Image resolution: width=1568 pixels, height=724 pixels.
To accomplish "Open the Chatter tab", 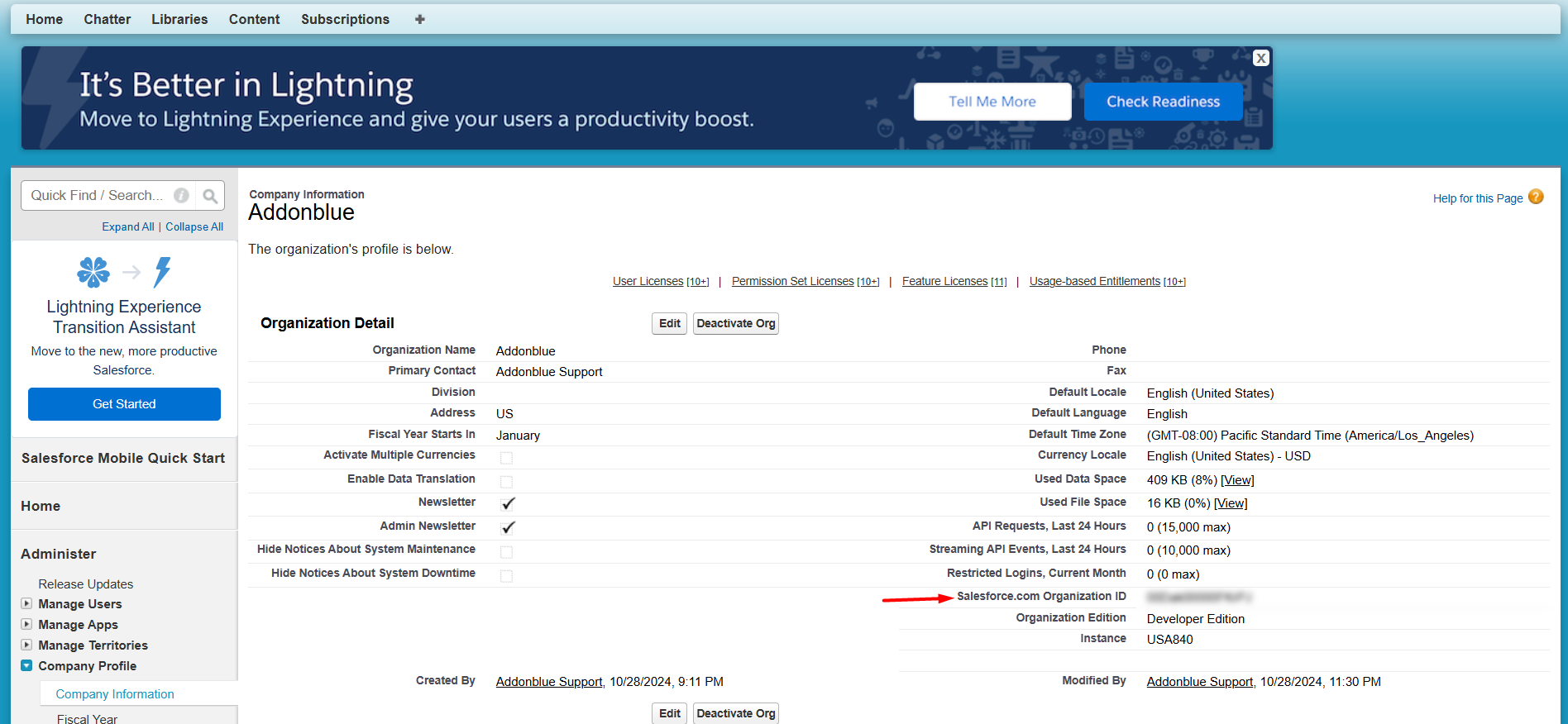I will coord(108,19).
